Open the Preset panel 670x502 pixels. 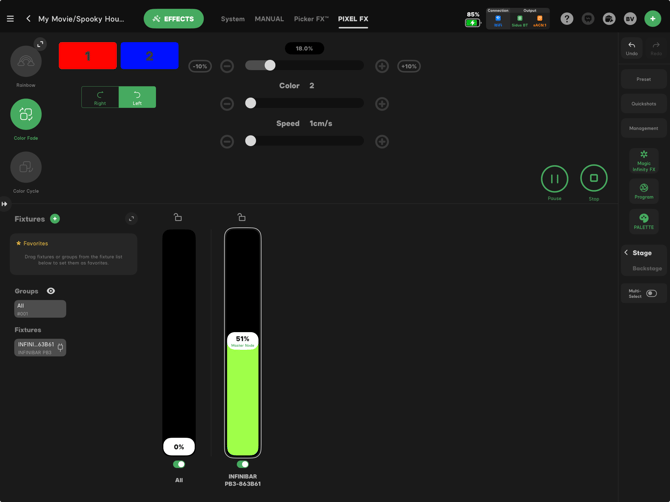(644, 79)
